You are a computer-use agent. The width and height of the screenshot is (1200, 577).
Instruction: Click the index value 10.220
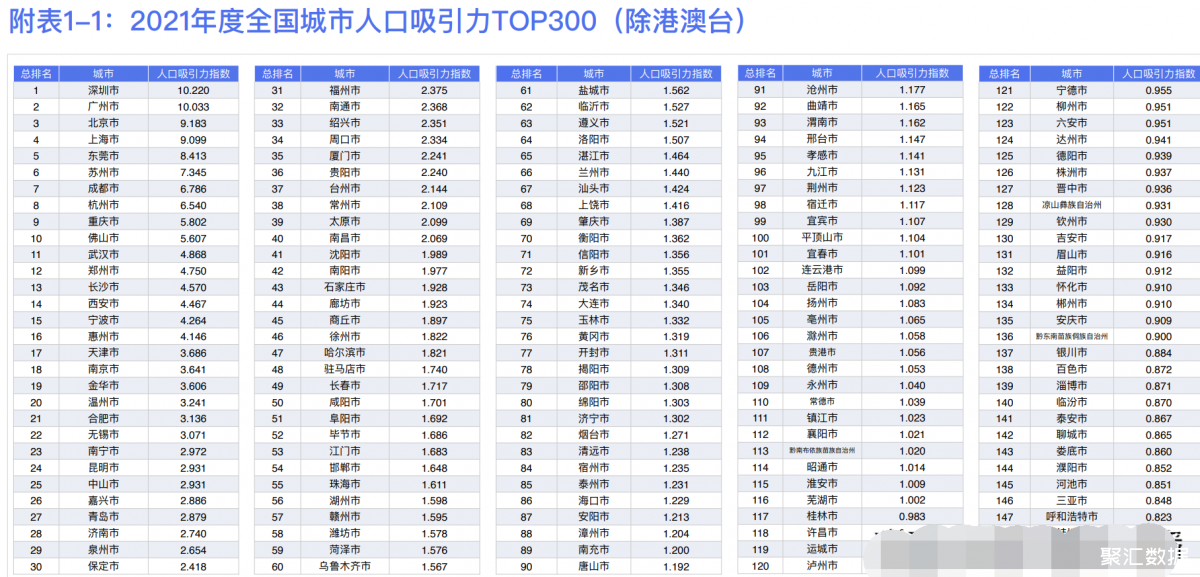point(193,90)
